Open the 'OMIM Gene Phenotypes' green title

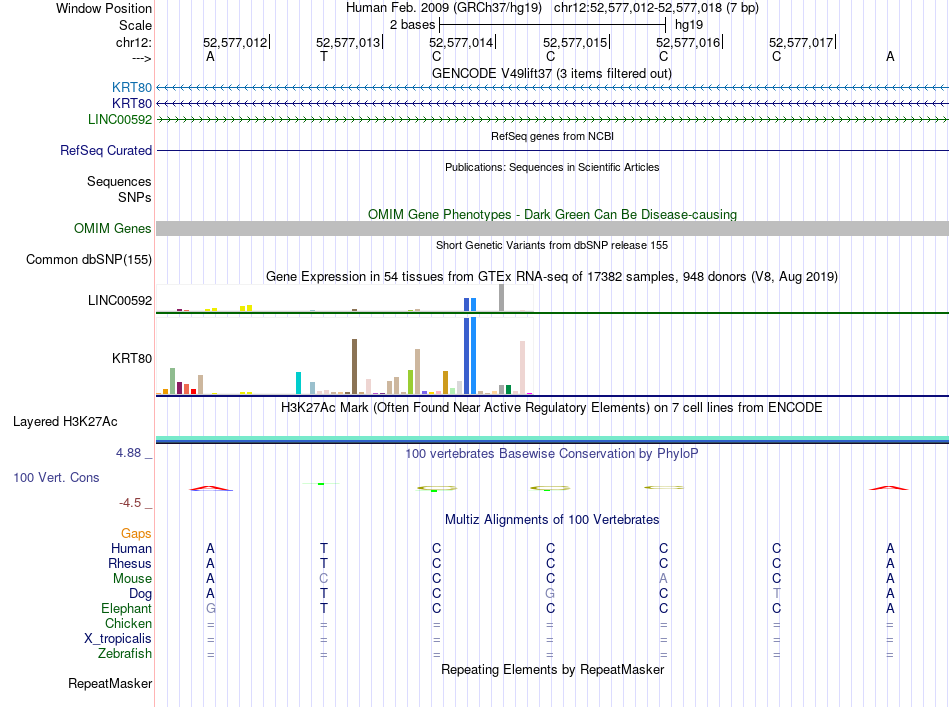pyautogui.click(x=552, y=214)
